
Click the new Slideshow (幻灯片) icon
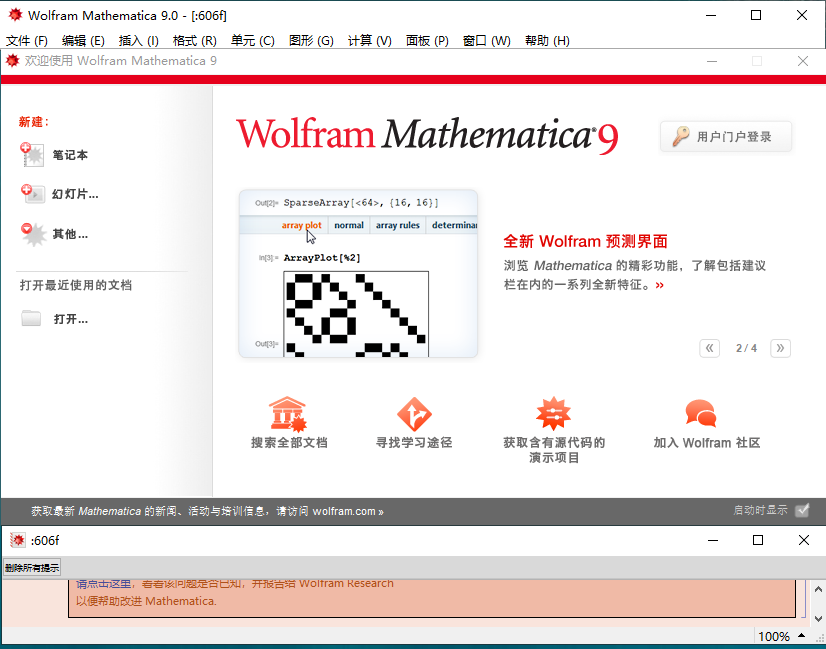pyautogui.click(x=33, y=193)
